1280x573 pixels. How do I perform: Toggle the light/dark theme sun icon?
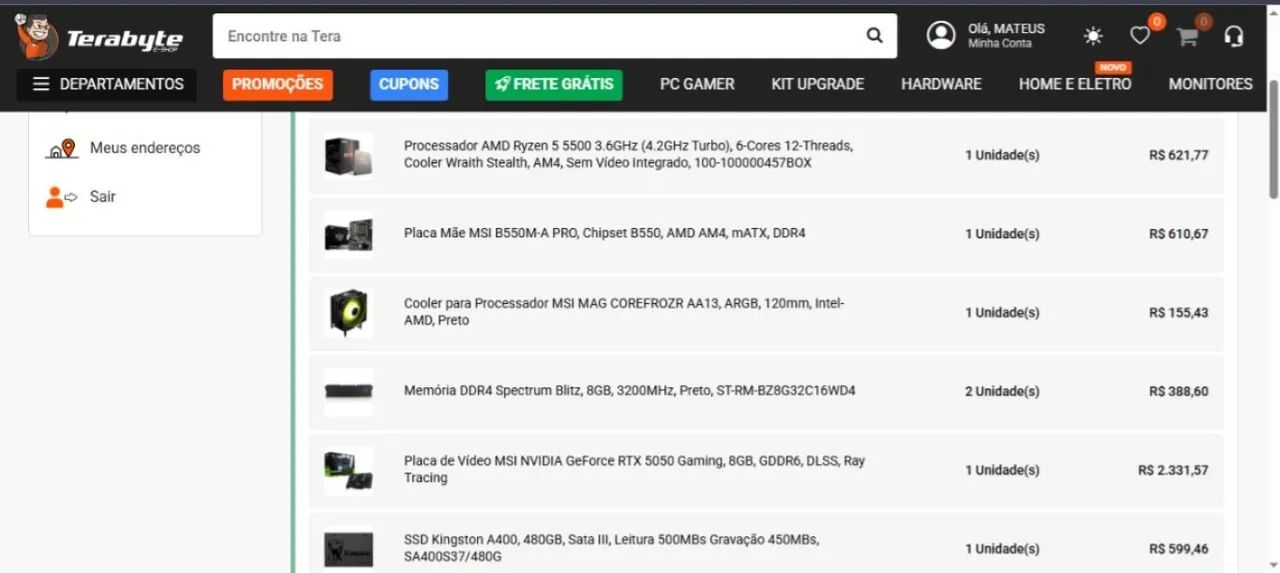click(1093, 36)
